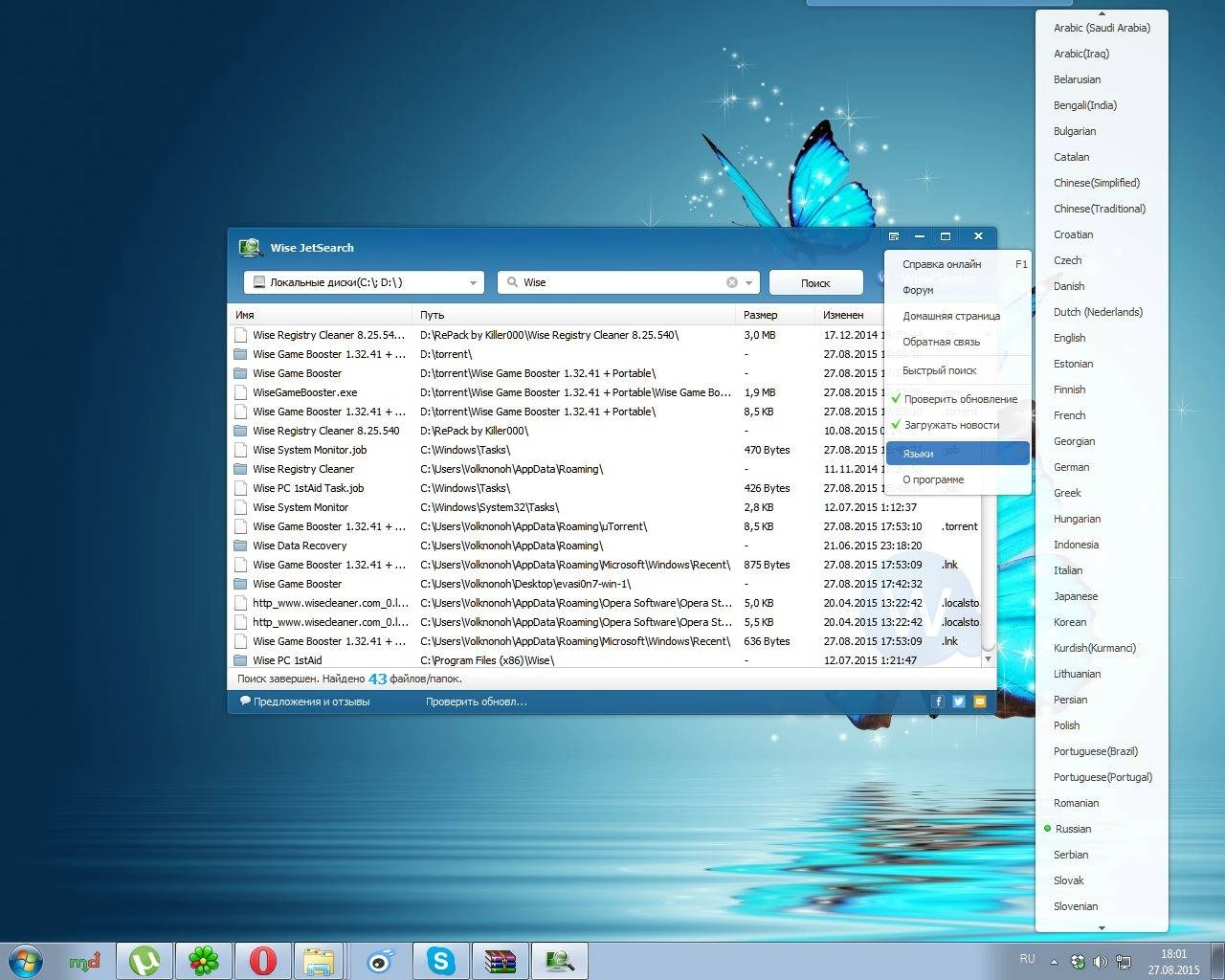Sort results by the Имя column
Screen dimensions: 1225x980
321,315
